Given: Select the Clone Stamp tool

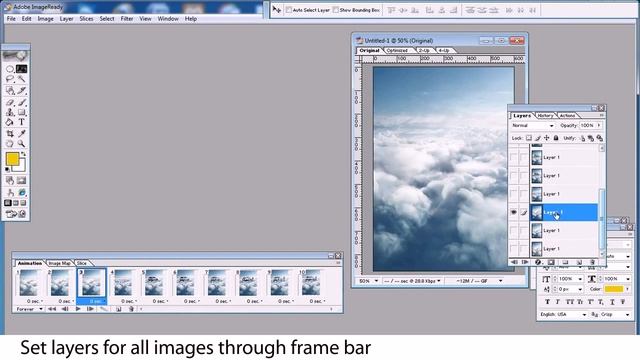Looking at the screenshot, I should pos(10,112).
